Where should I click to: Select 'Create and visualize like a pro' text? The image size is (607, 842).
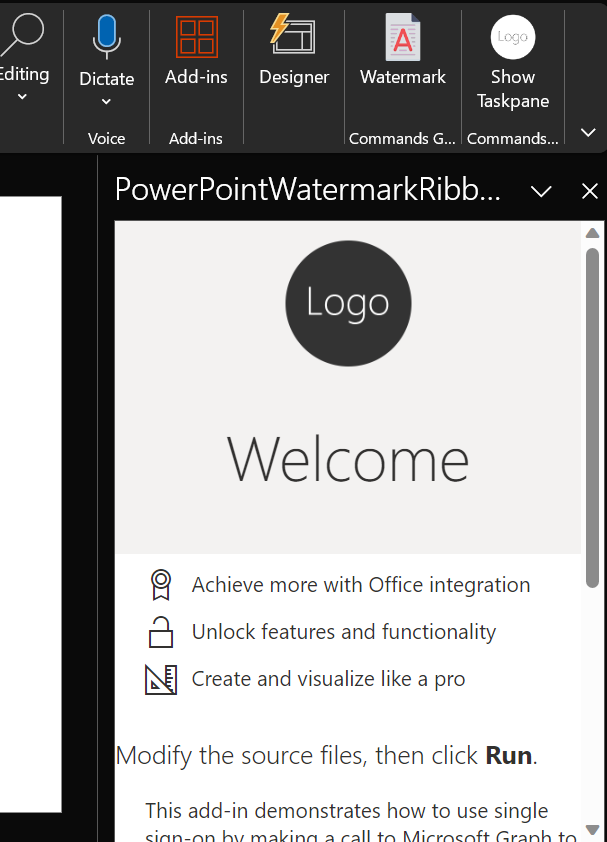click(x=328, y=679)
